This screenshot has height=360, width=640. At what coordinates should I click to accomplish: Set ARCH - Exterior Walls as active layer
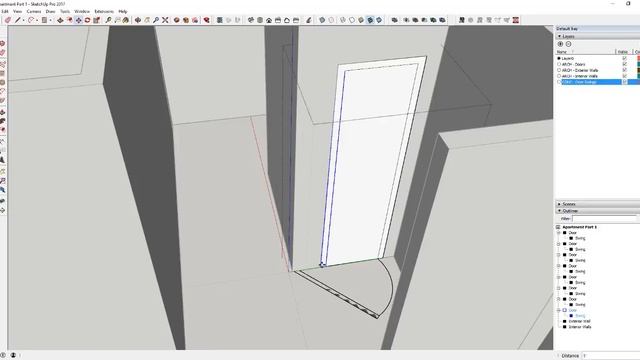click(x=559, y=70)
